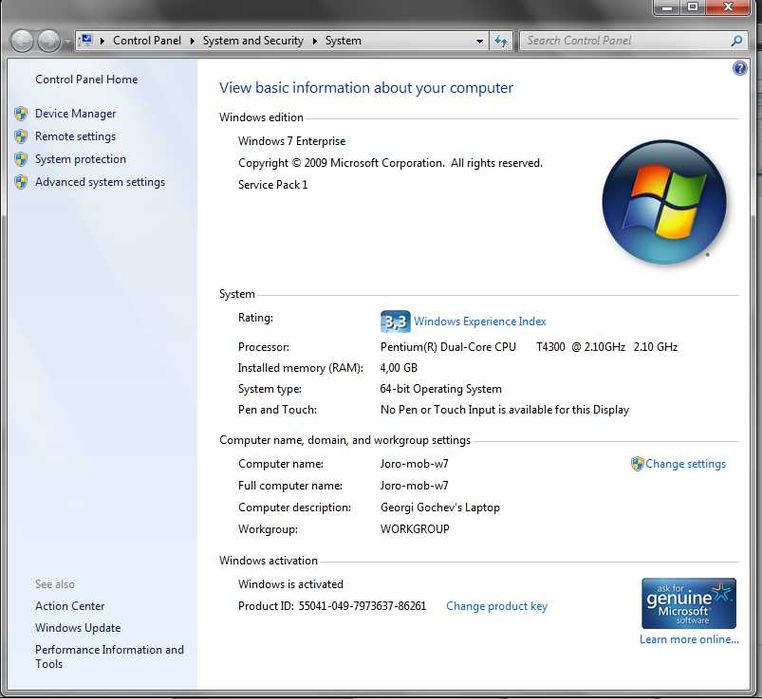Image resolution: width=762 pixels, height=699 pixels.
Task: Open Help with the blue question mark
Action: point(740,69)
